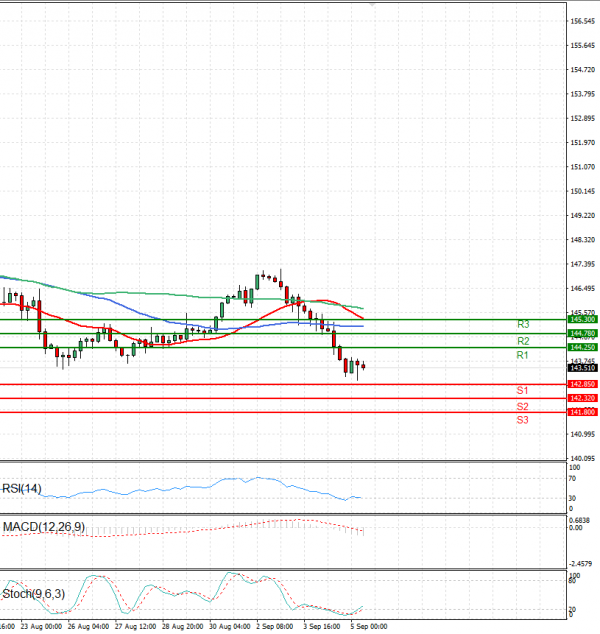The width and height of the screenshot is (600, 634).
Task: Click the 3 Sep 16:00 time label
Action: [x=322, y=626]
